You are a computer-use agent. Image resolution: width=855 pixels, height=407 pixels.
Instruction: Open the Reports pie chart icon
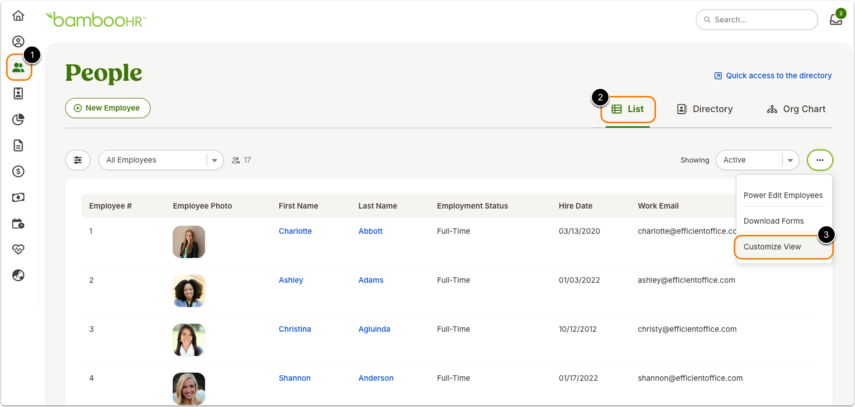[x=18, y=119]
